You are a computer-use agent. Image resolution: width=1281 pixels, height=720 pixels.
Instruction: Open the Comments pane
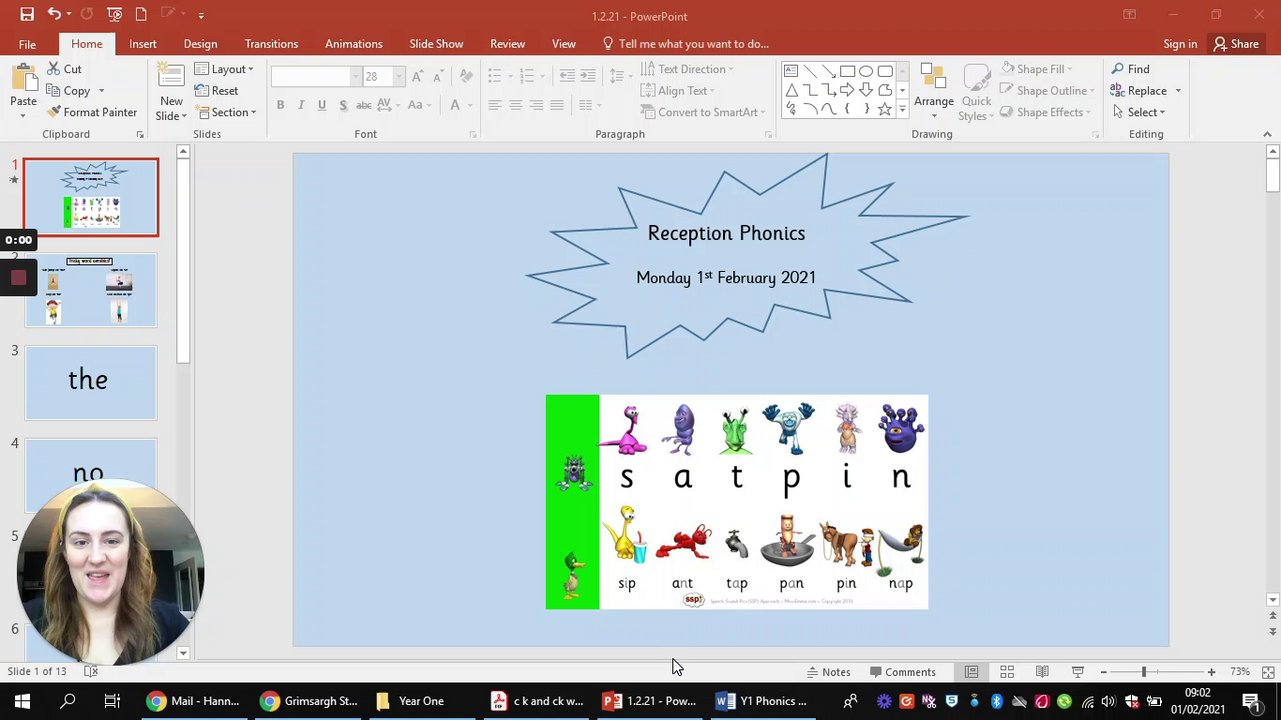click(903, 672)
